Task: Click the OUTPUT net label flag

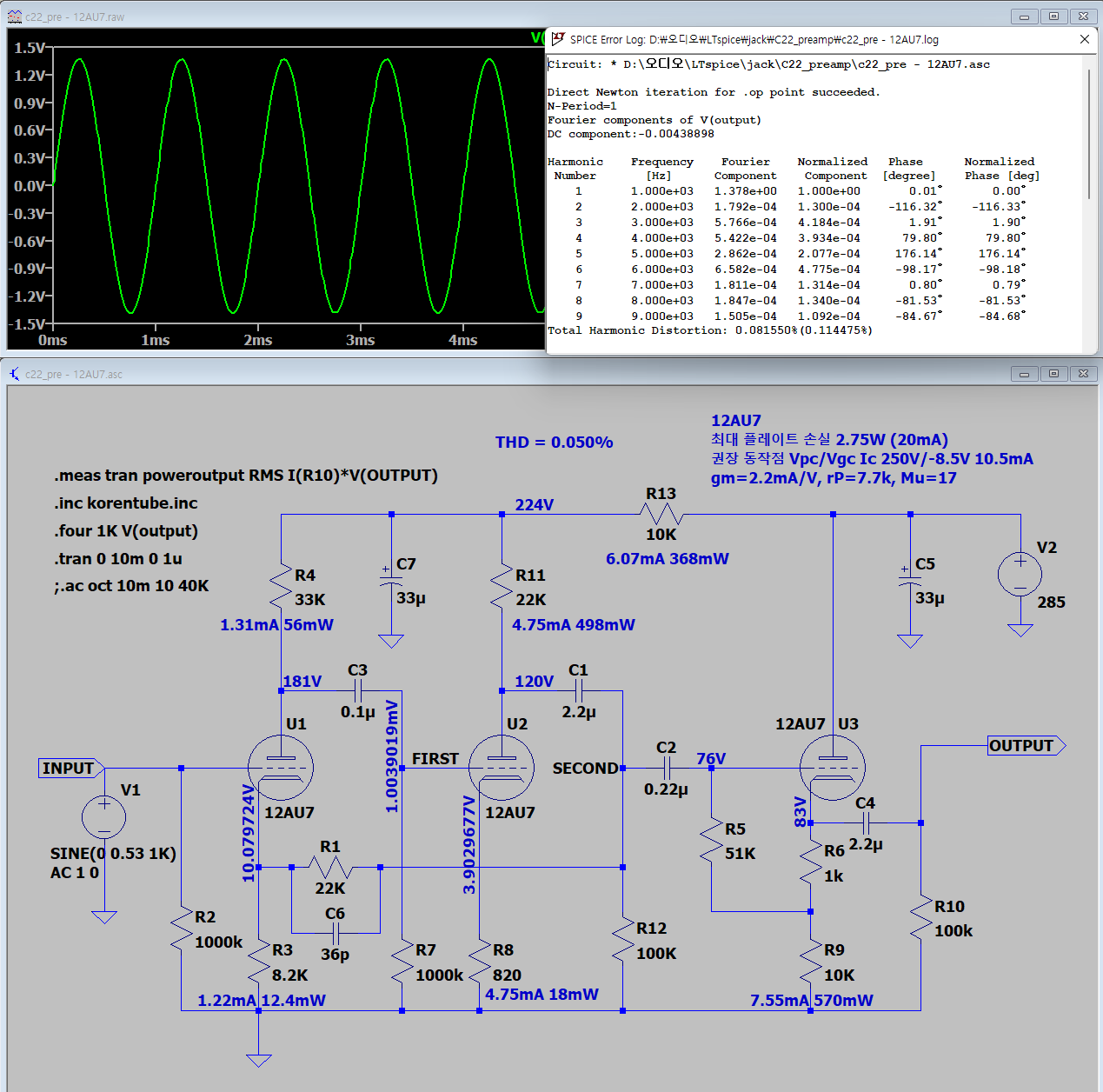Action: click(1027, 745)
